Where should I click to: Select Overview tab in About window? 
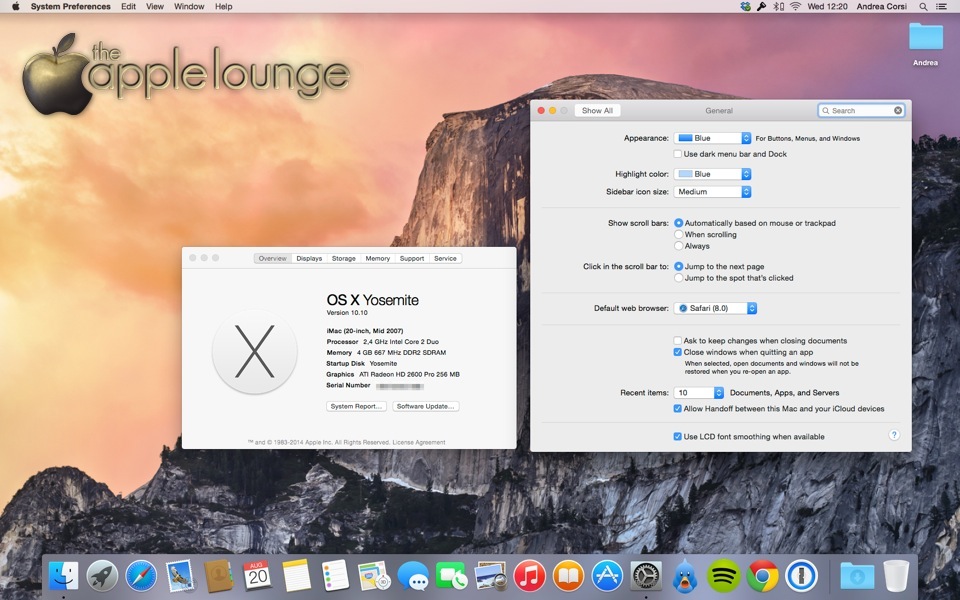click(272, 258)
